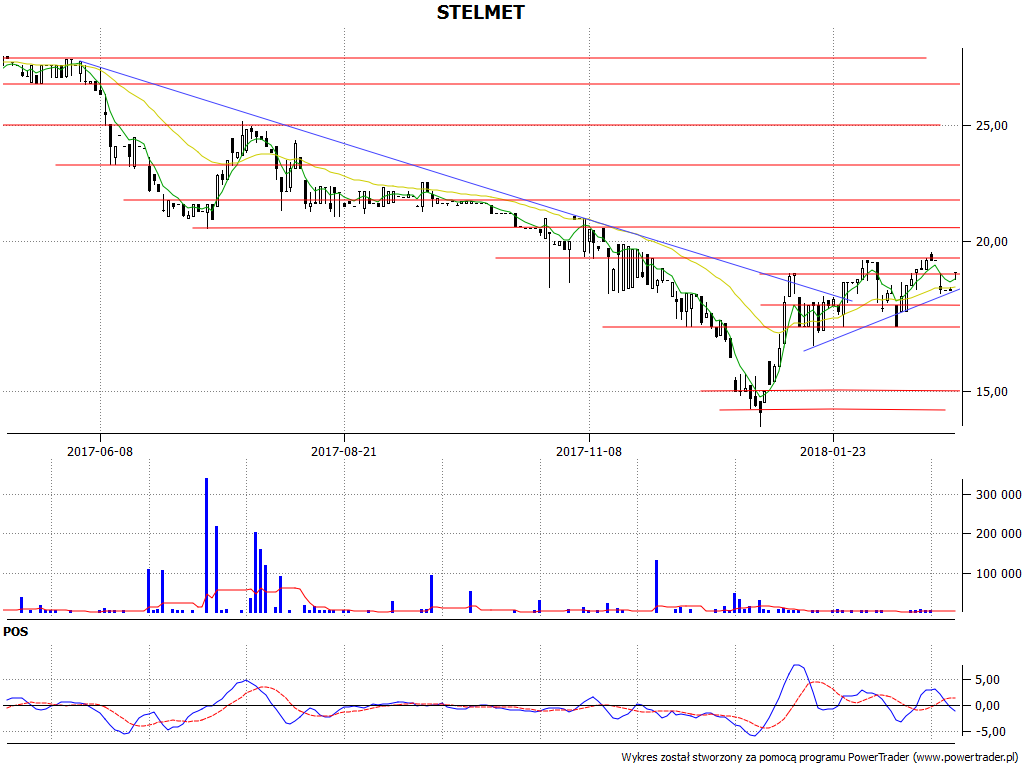Viewport: 1024px width, 768px height.
Task: Click the tallest volume bar above 300 000
Action: click(206, 545)
